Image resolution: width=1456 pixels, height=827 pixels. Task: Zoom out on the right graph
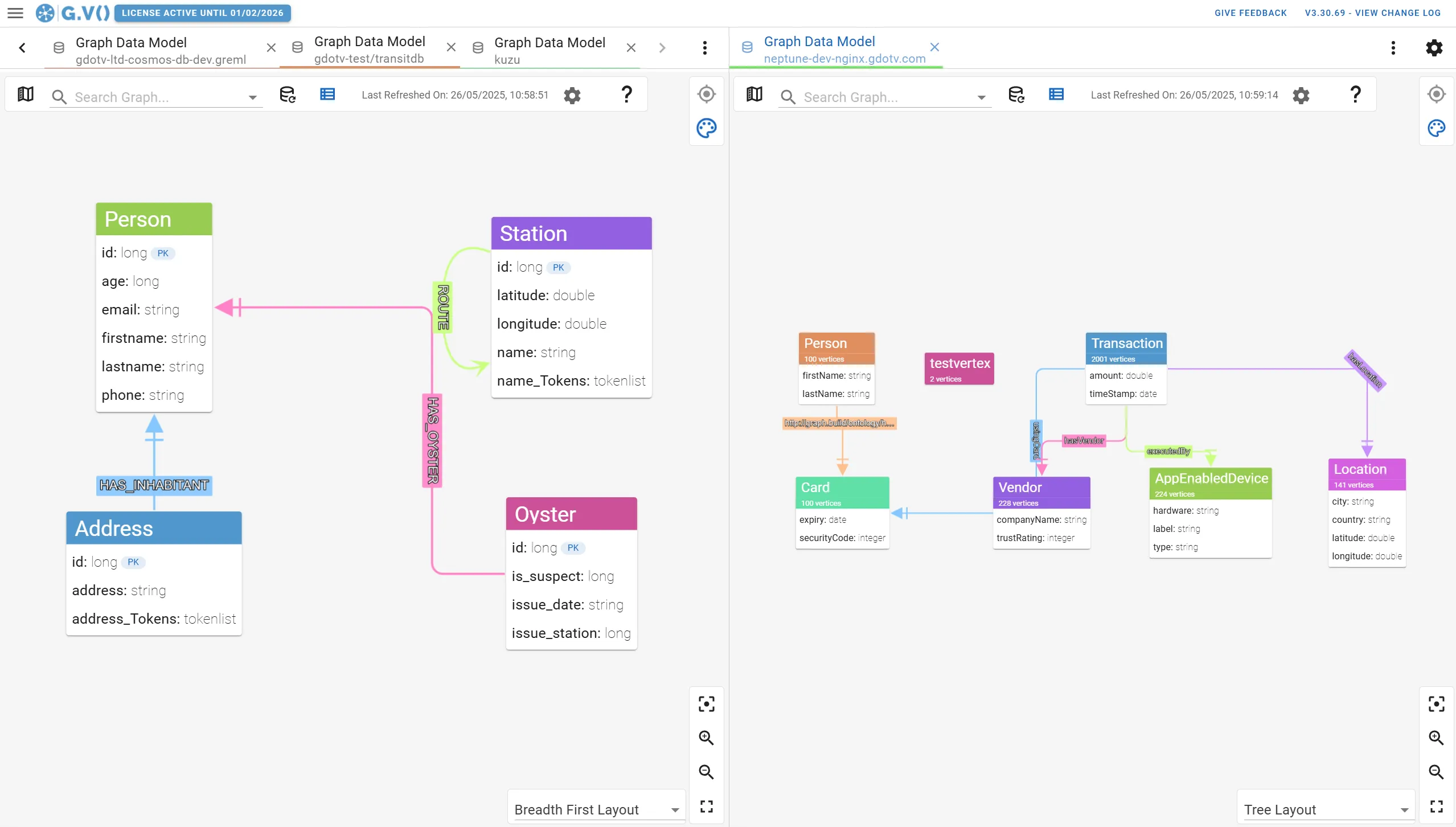(x=1437, y=772)
